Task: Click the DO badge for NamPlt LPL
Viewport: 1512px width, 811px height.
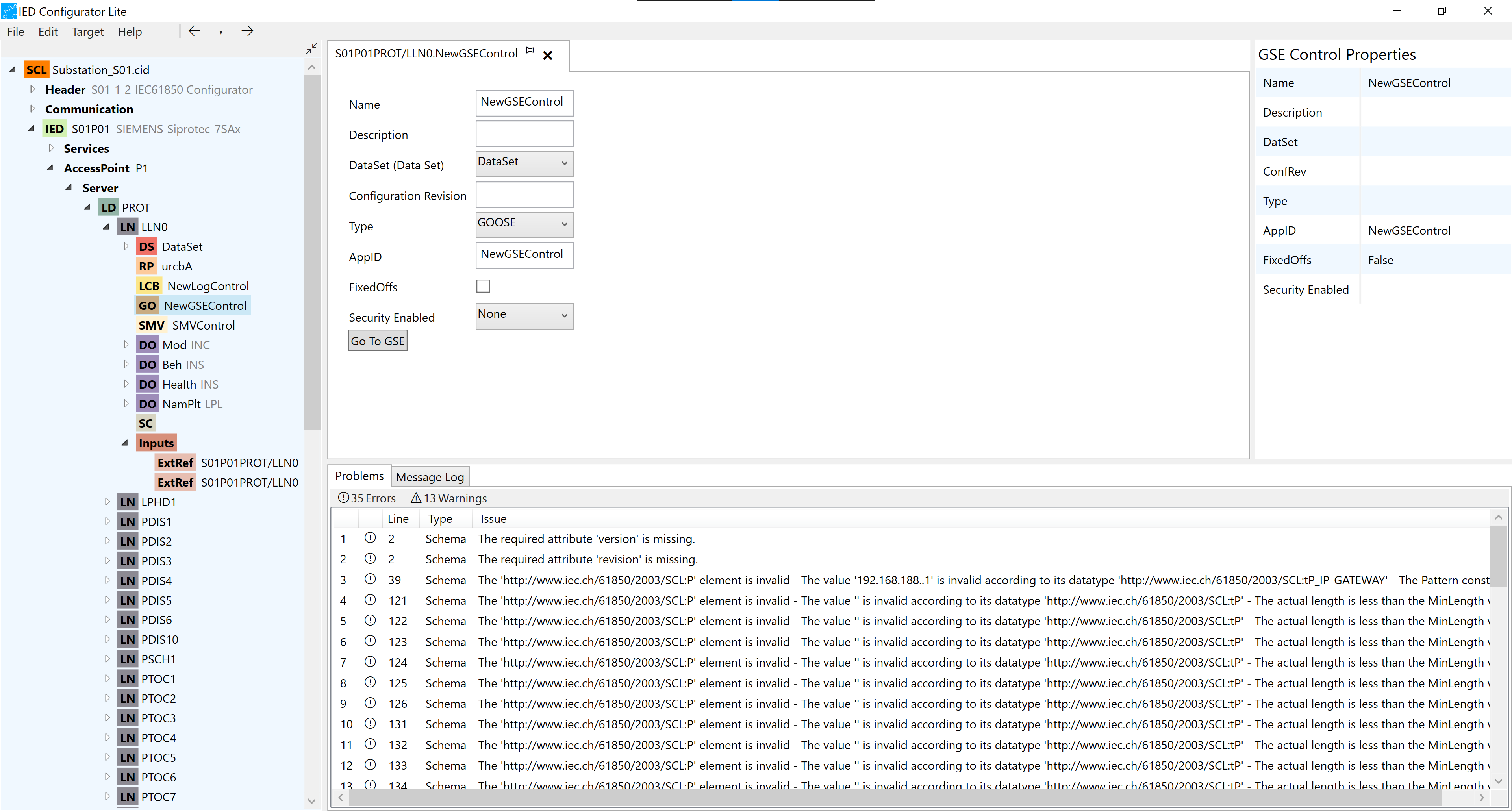Action: (x=147, y=404)
